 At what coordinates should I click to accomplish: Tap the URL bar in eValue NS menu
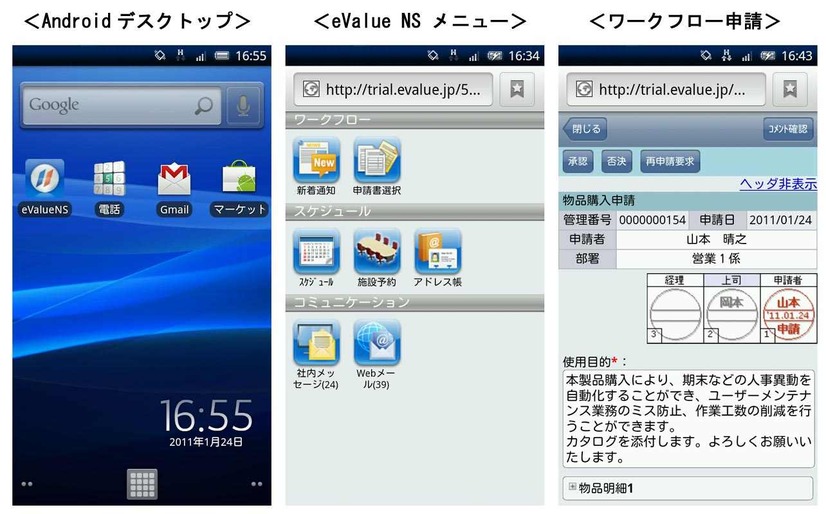point(393,90)
